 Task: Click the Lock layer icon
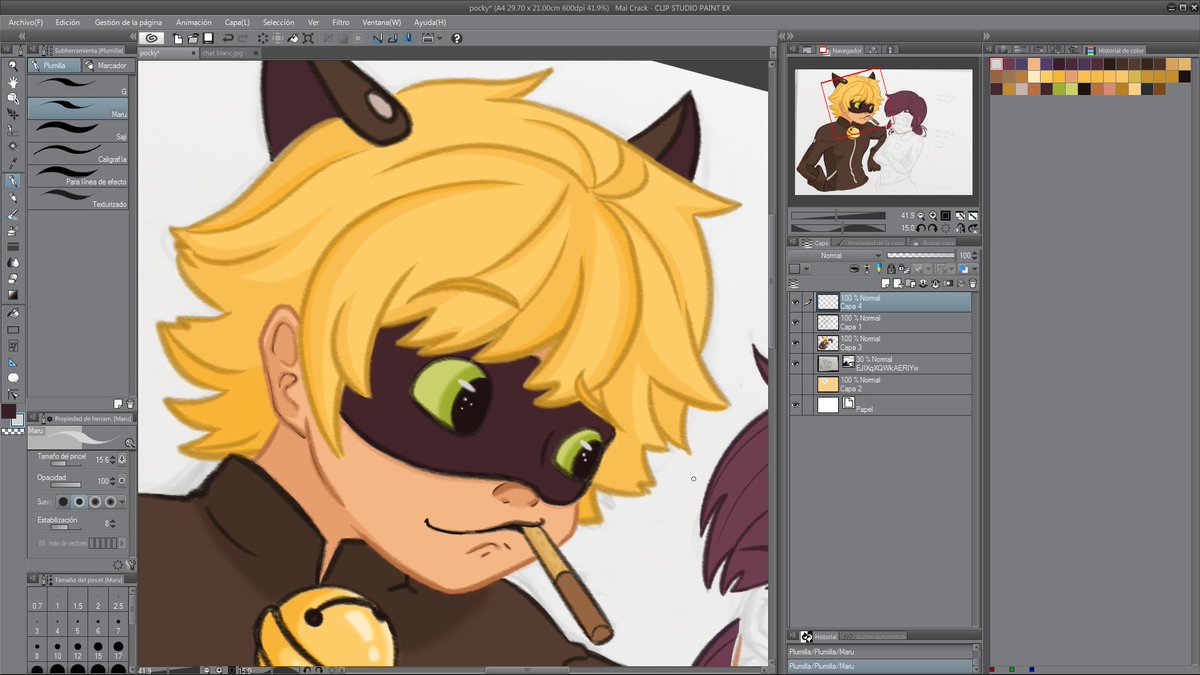pos(893,269)
